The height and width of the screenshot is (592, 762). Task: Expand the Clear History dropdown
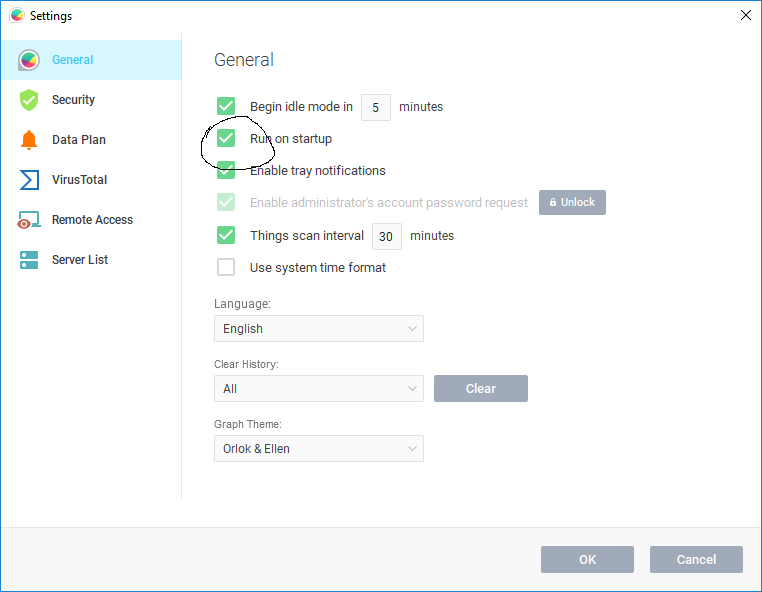pyautogui.click(x=318, y=388)
